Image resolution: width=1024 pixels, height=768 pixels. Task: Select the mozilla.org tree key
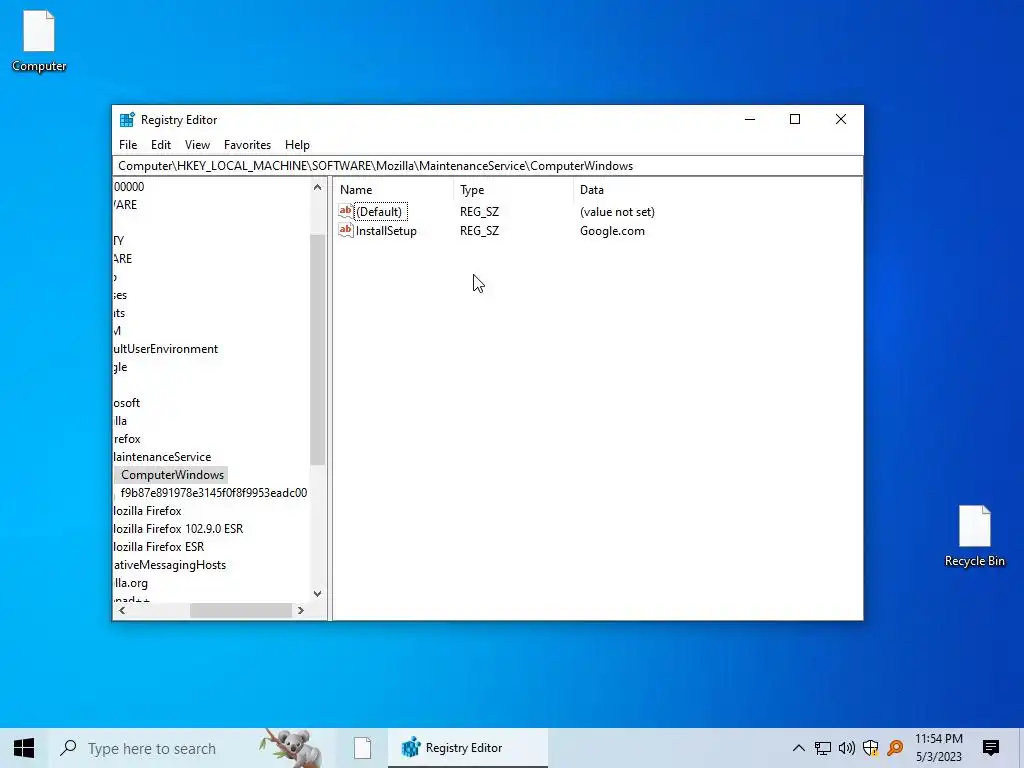coord(130,583)
